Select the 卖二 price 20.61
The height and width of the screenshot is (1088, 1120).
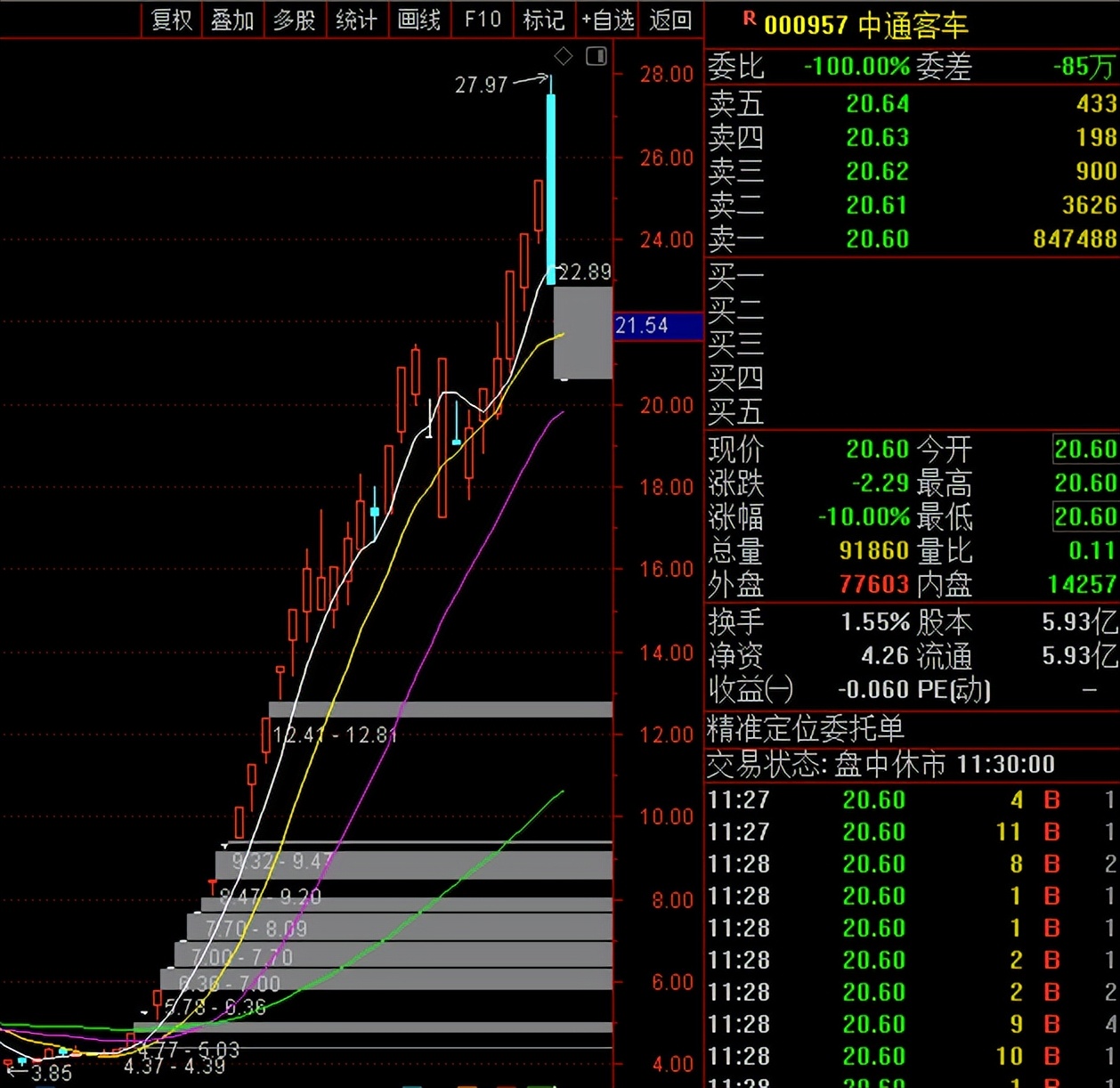click(878, 206)
